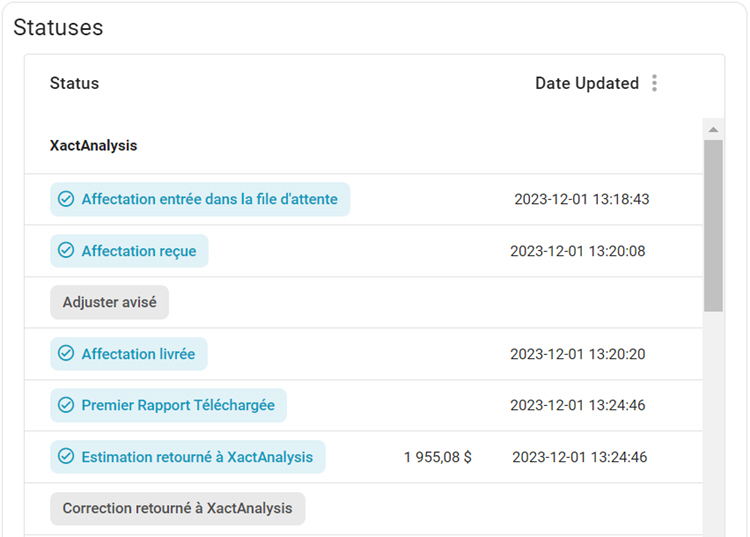Screen dimensions: 750x537
Task: Select Correction retourné à XactAnalysis chip
Action: pyautogui.click(x=177, y=508)
